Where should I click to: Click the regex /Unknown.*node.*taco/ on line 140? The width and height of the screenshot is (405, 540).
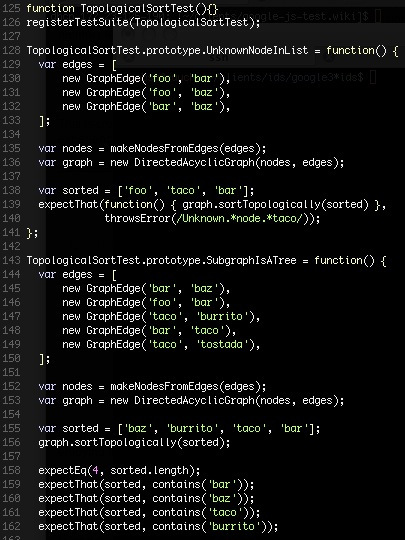(240, 218)
